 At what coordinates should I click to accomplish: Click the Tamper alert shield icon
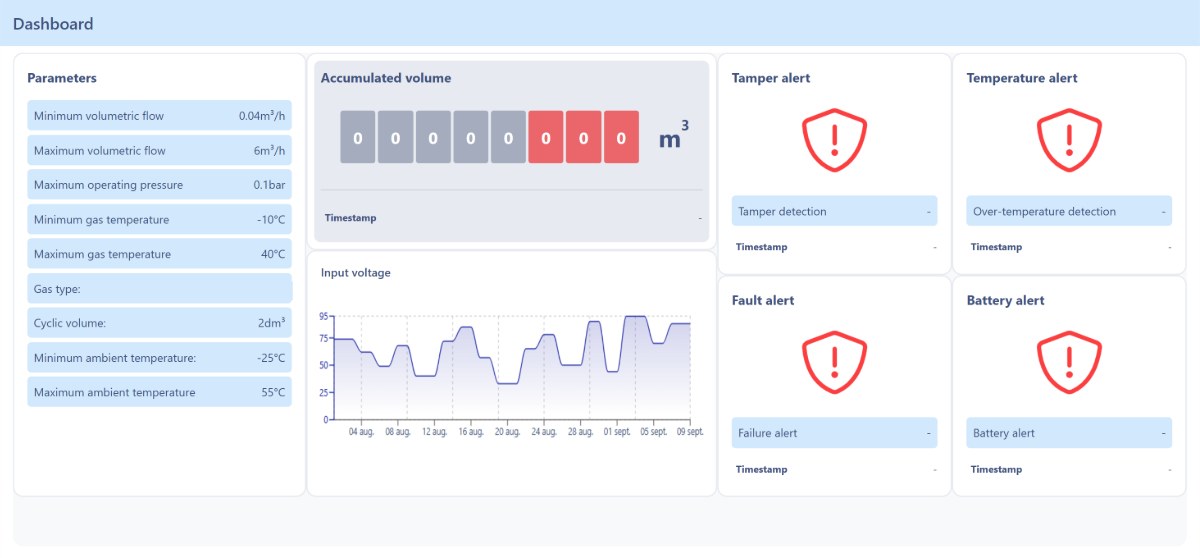coord(834,140)
